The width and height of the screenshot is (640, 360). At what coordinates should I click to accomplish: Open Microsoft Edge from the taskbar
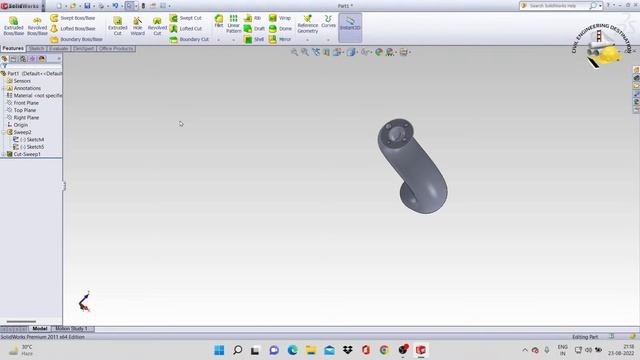point(292,350)
